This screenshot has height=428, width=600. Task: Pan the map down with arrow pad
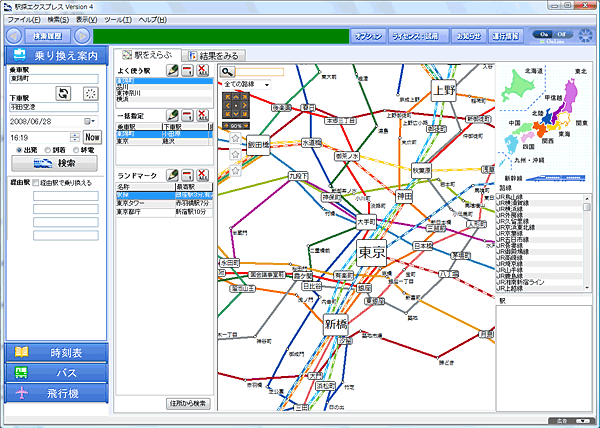click(236, 114)
